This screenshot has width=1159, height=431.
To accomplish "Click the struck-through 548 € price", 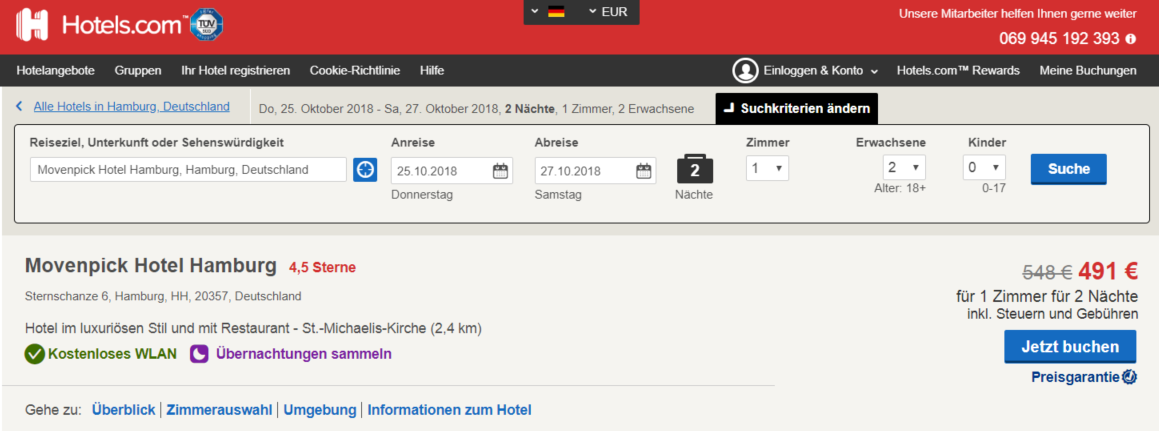I will (x=1047, y=272).
